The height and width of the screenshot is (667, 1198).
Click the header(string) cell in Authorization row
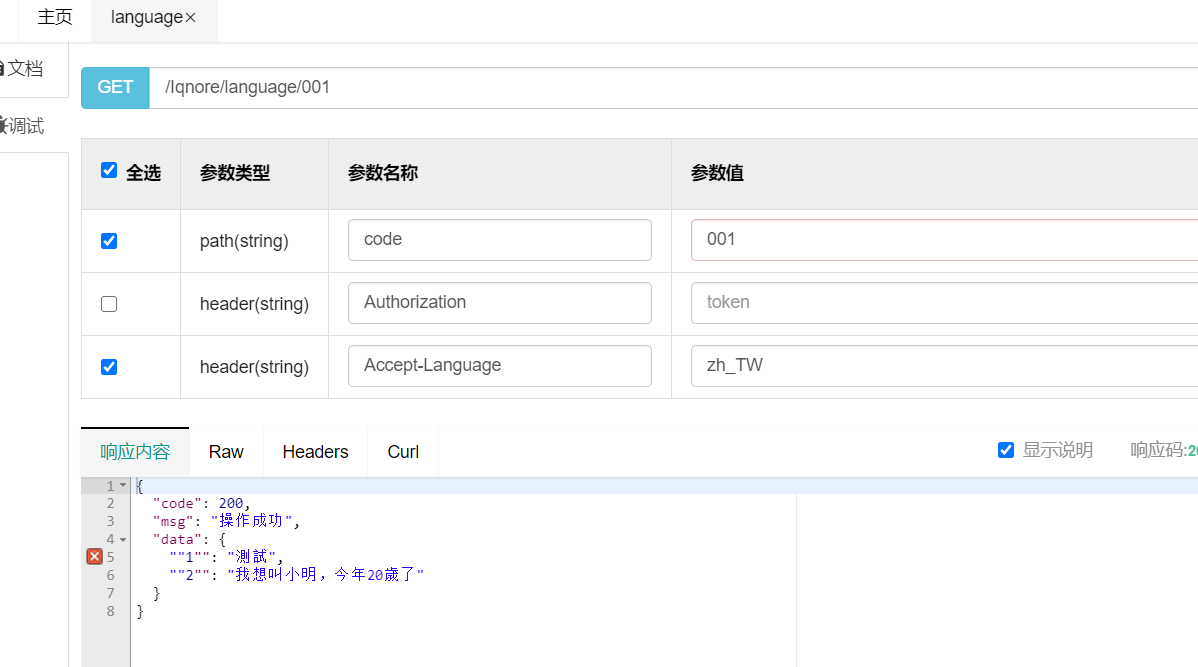coord(254,304)
